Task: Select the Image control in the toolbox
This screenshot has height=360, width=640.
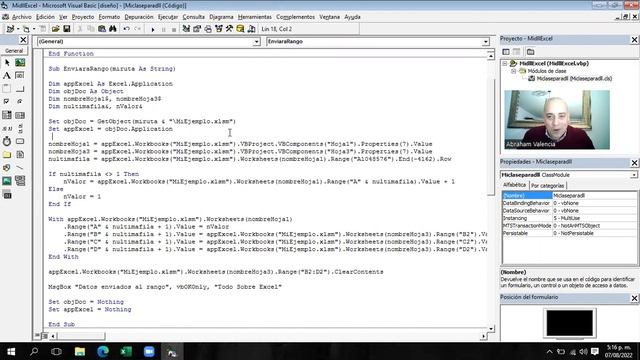Action: click(7, 181)
